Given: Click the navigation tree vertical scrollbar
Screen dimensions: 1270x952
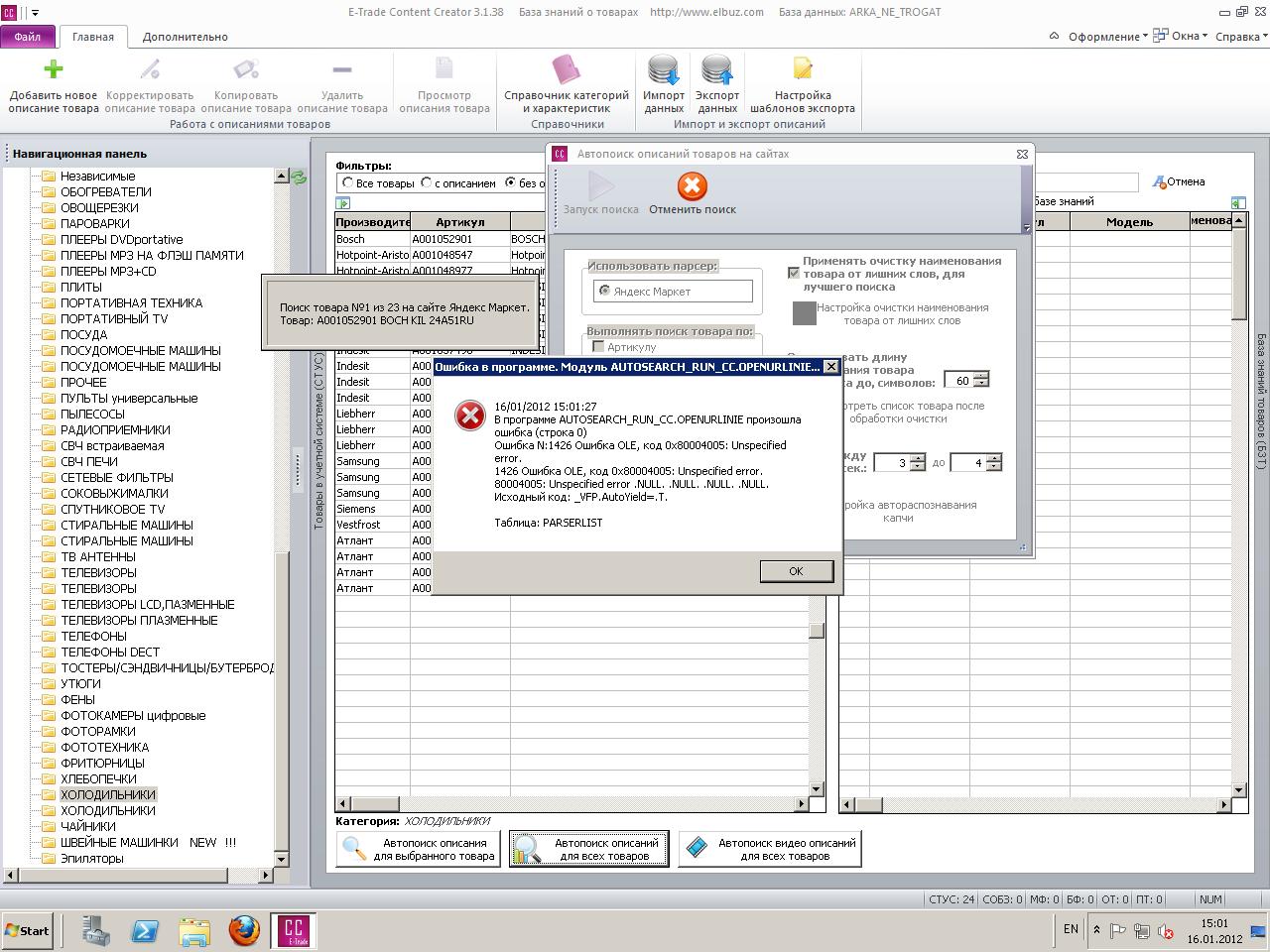Looking at the screenshot, I should click(x=281, y=516).
